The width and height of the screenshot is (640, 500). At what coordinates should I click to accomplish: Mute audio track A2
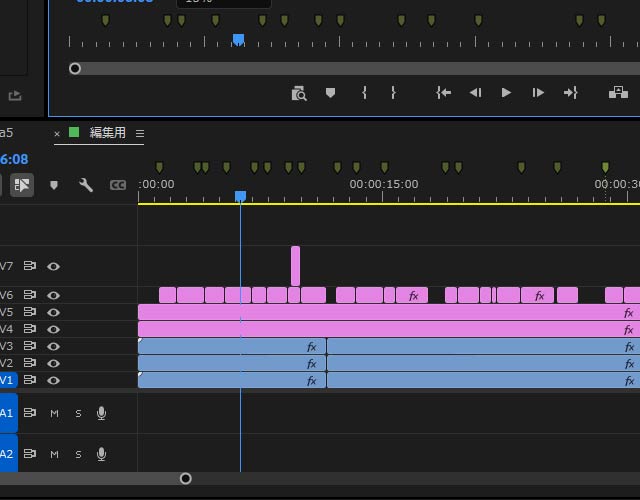coord(54,454)
